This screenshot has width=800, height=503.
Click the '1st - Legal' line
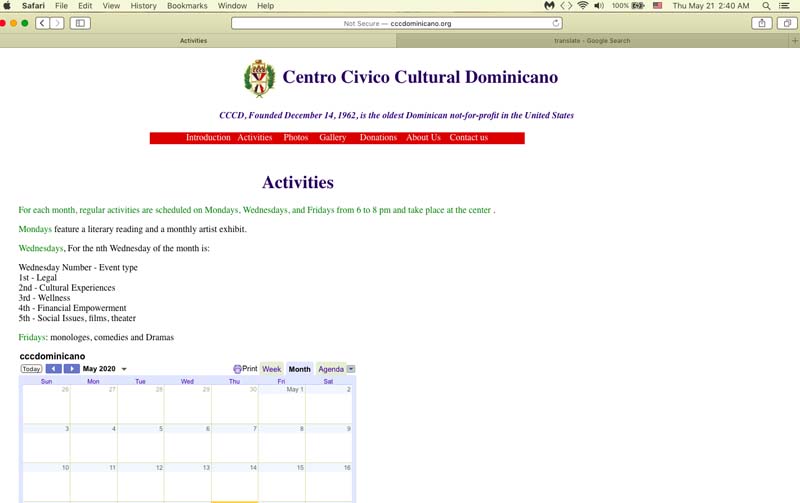pos(38,278)
